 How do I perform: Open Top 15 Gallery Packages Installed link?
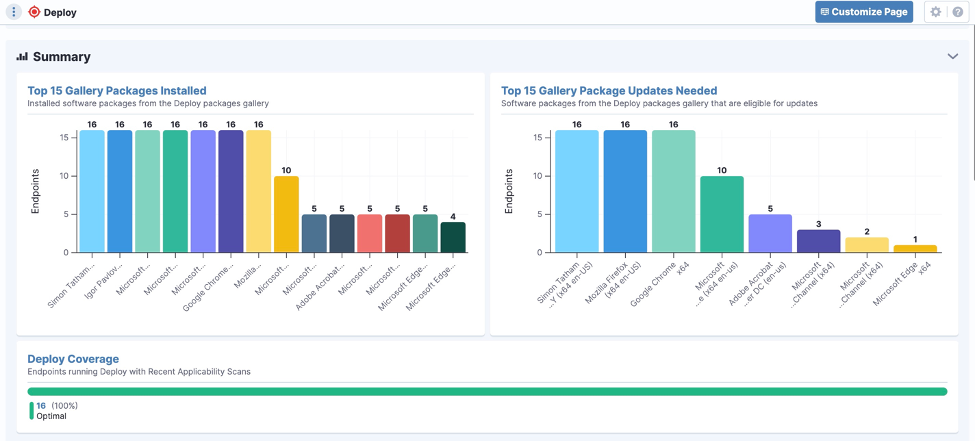pos(117,91)
